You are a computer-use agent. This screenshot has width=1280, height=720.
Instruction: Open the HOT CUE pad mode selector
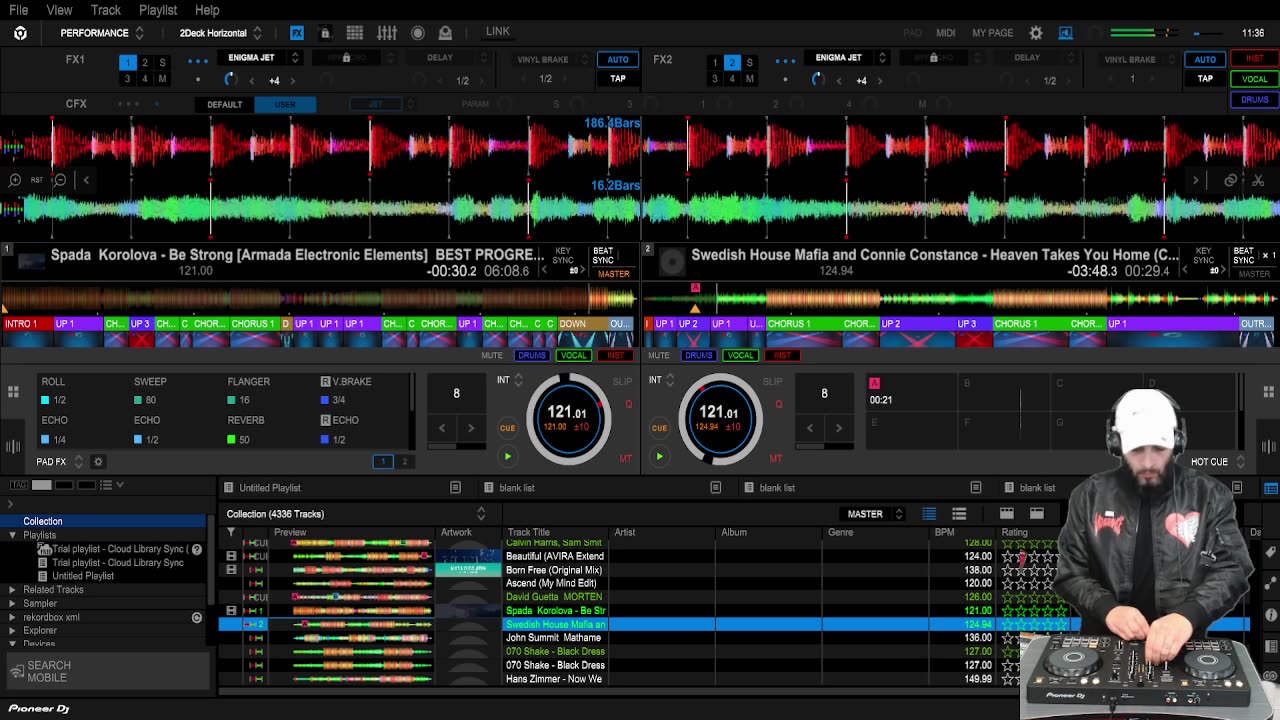tap(1217, 462)
